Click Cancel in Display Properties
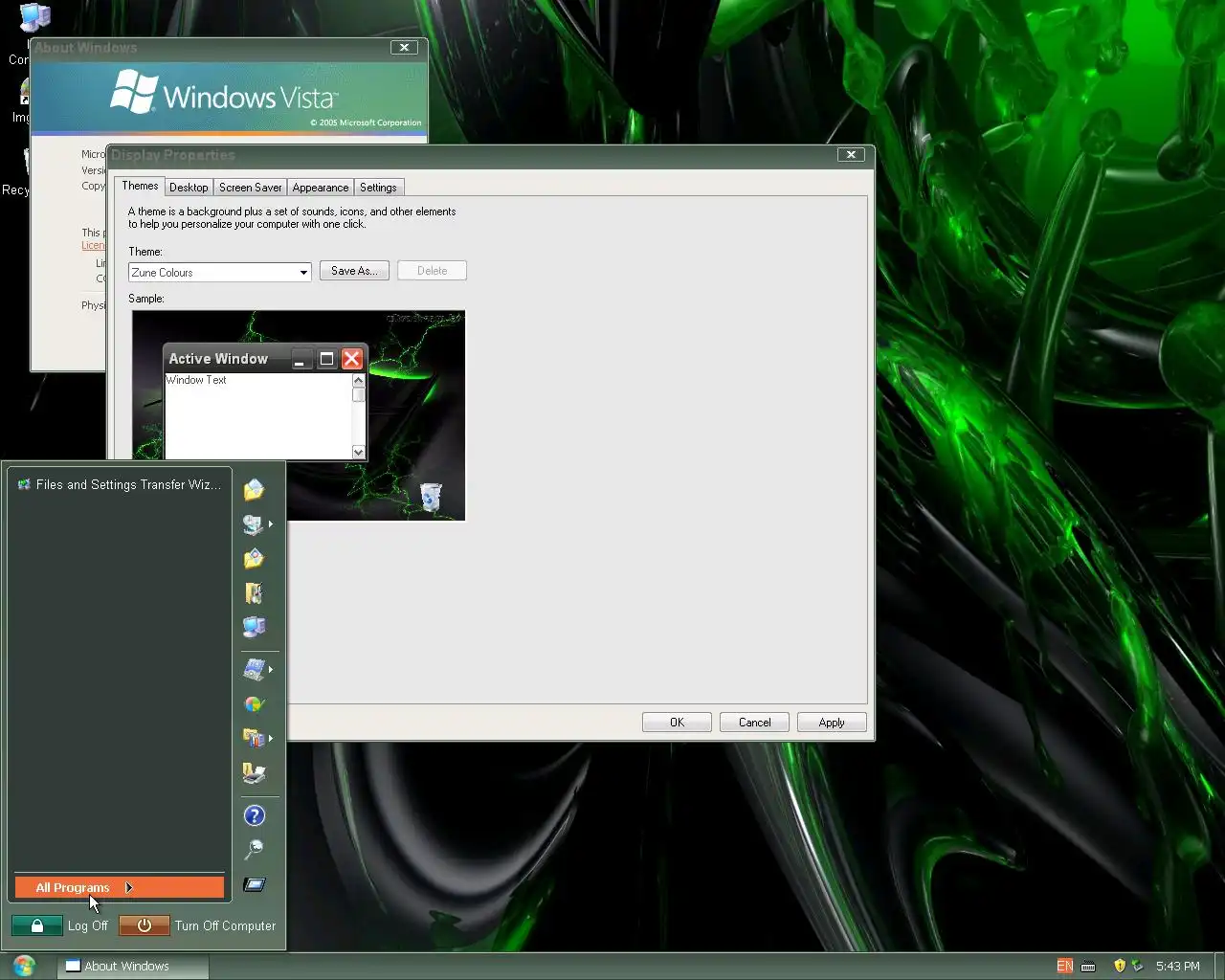1225x980 pixels. coord(754,723)
